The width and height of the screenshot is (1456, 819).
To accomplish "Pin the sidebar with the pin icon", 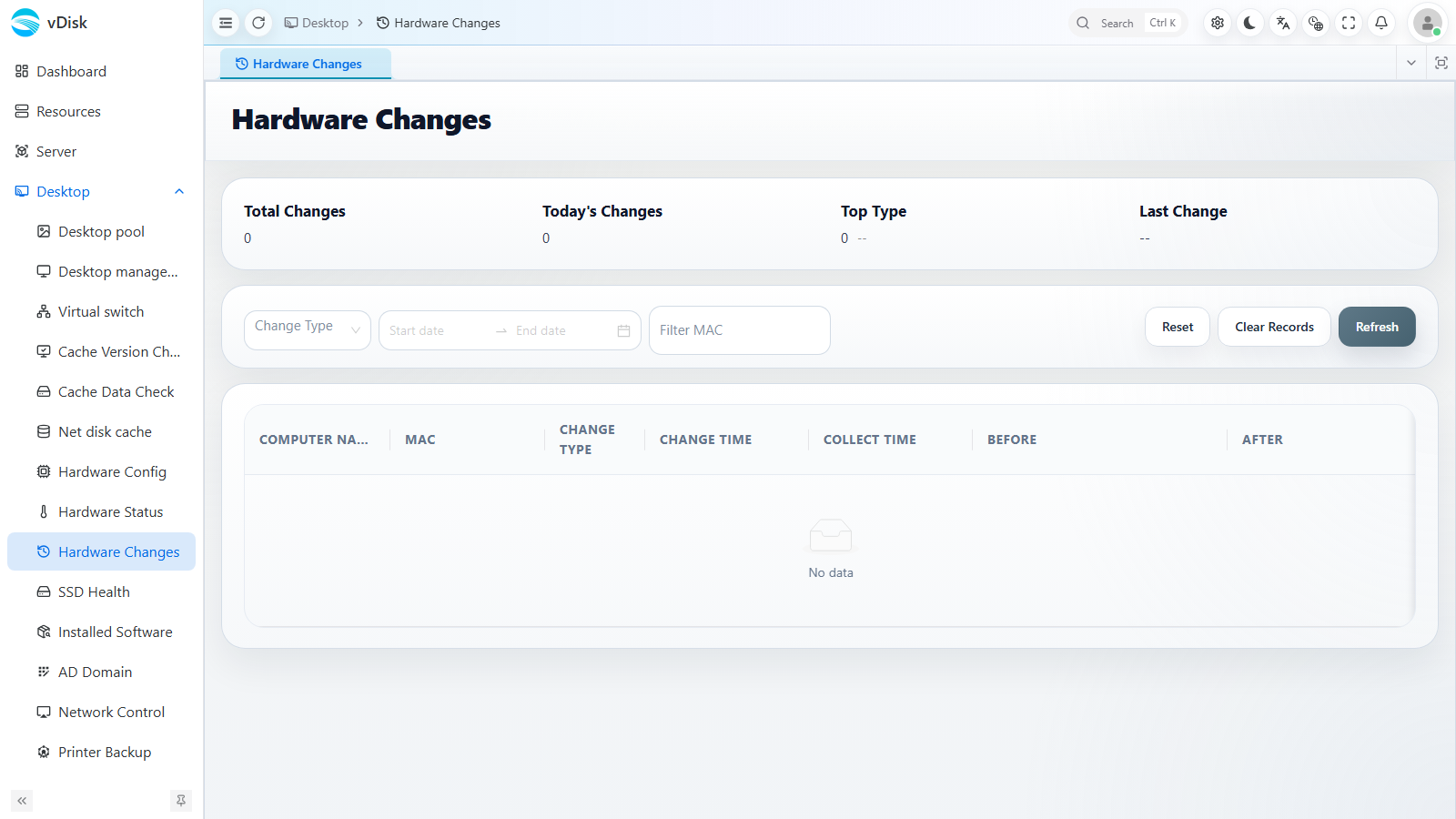I will pos(181,801).
